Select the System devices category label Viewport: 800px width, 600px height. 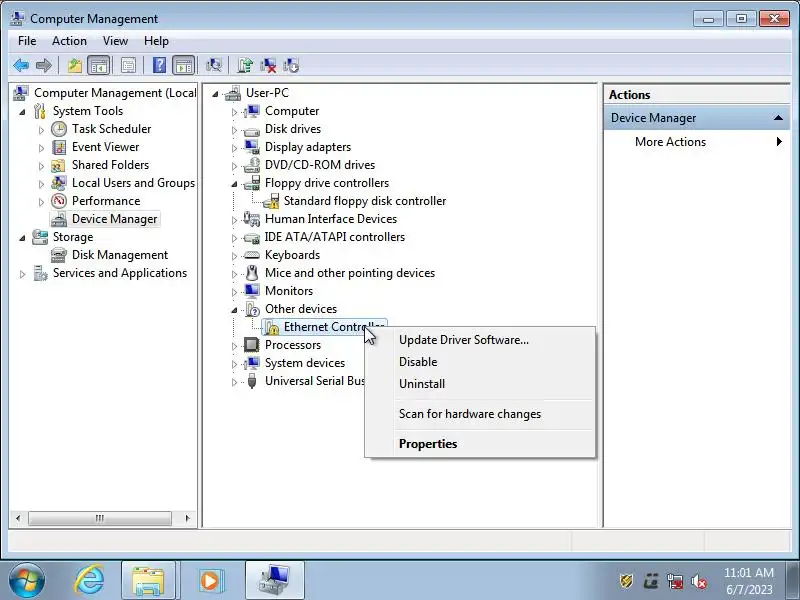(305, 363)
